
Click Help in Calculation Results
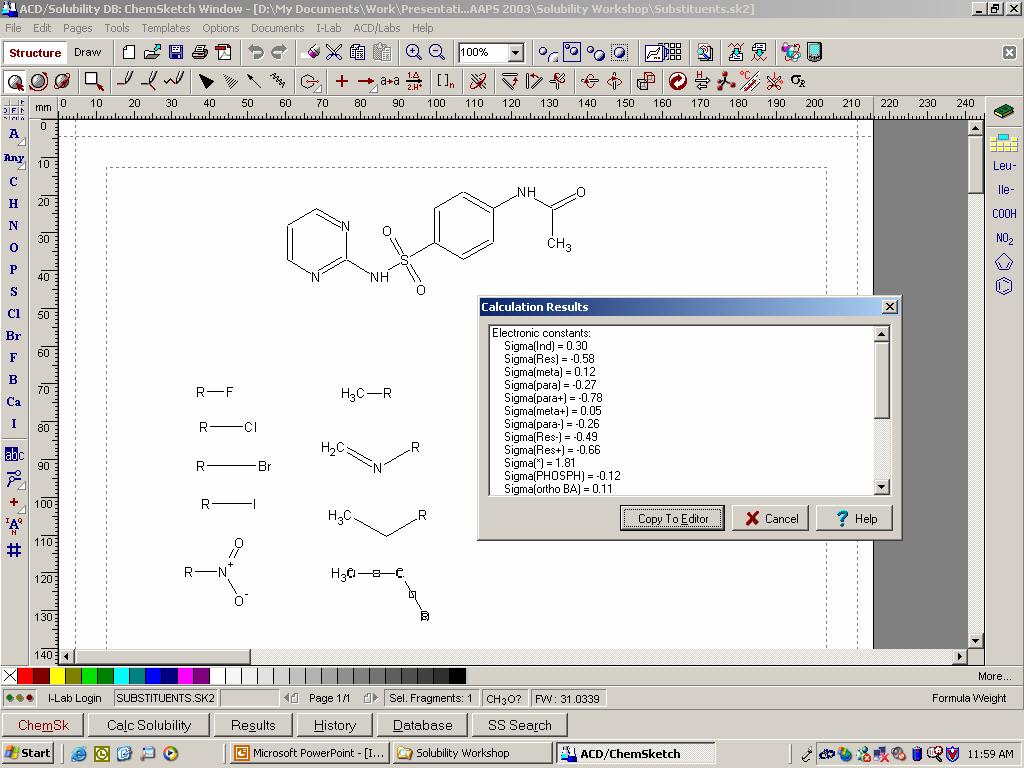(855, 519)
